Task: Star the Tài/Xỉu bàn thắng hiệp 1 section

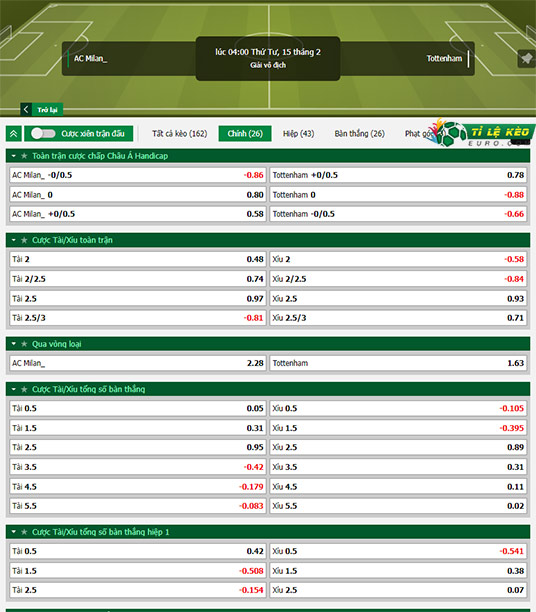Action: pyautogui.click(x=24, y=532)
